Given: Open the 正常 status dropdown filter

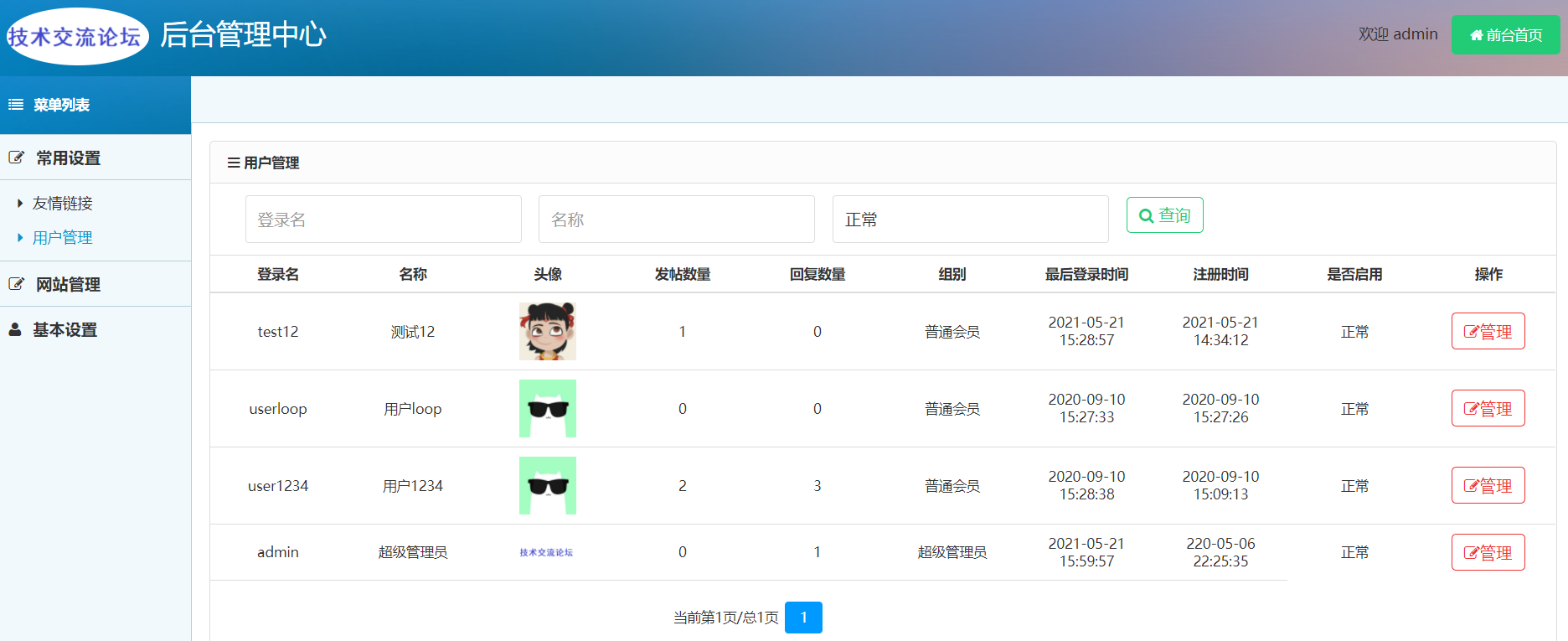Looking at the screenshot, I should pos(970,220).
